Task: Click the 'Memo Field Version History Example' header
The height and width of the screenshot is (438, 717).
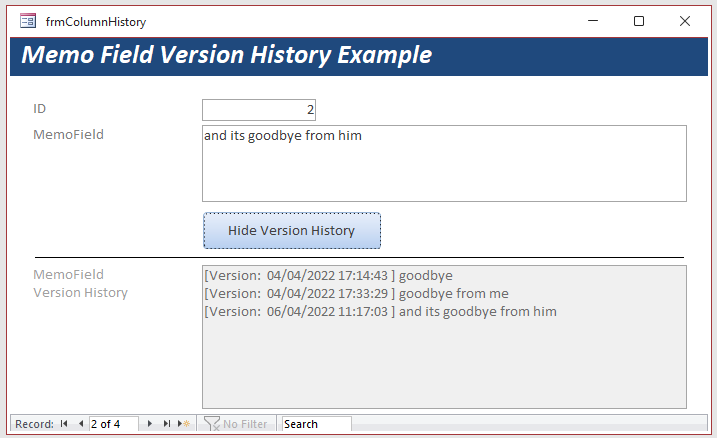Action: pyautogui.click(x=226, y=55)
